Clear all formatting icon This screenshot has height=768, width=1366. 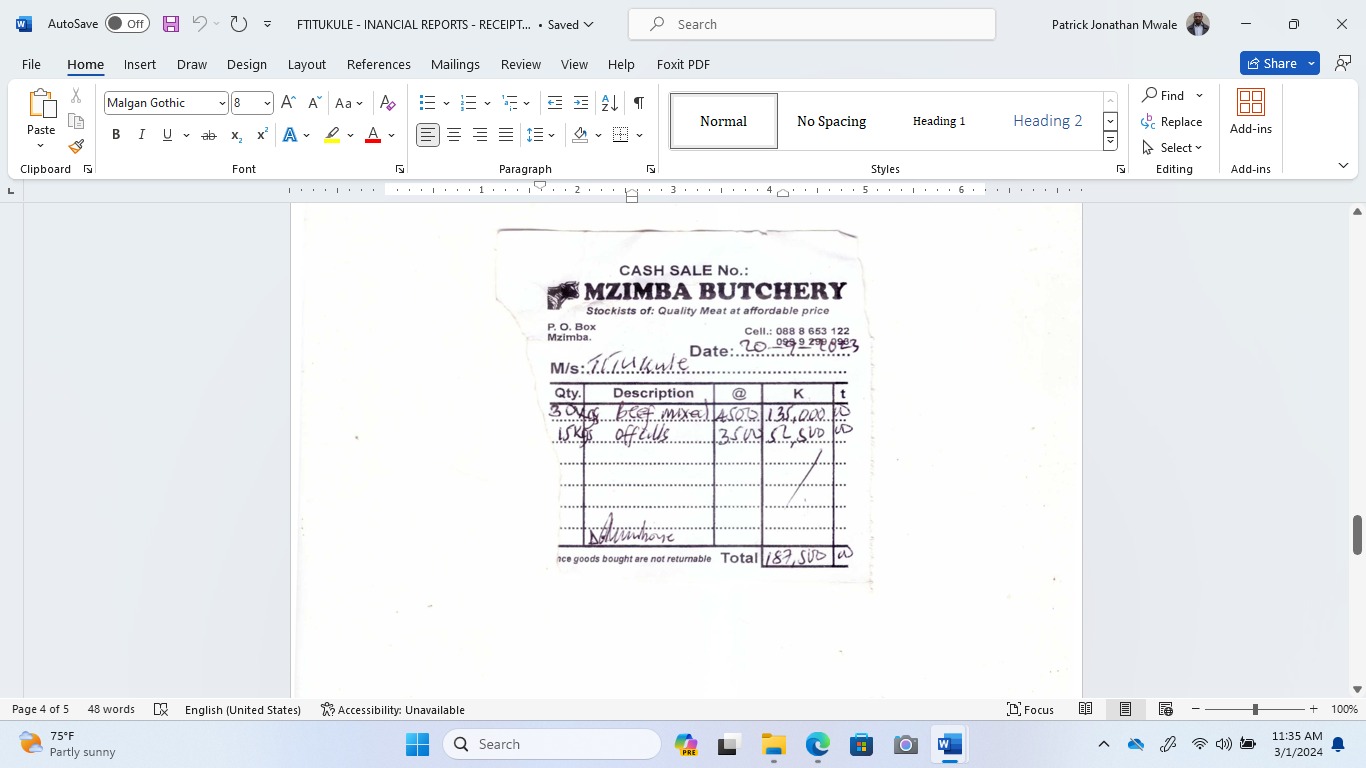coord(388,103)
